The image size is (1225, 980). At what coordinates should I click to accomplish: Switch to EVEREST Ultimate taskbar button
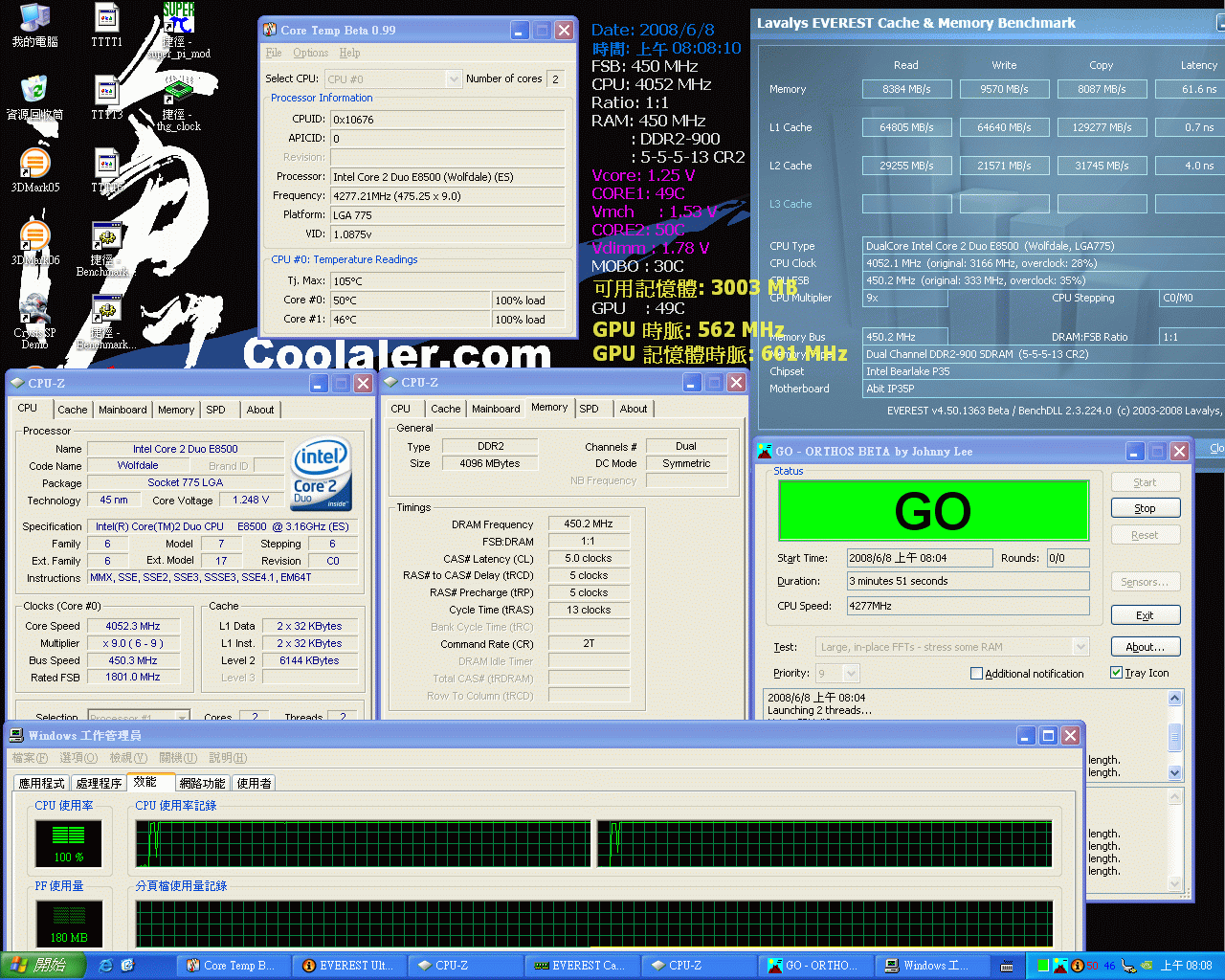[351, 966]
